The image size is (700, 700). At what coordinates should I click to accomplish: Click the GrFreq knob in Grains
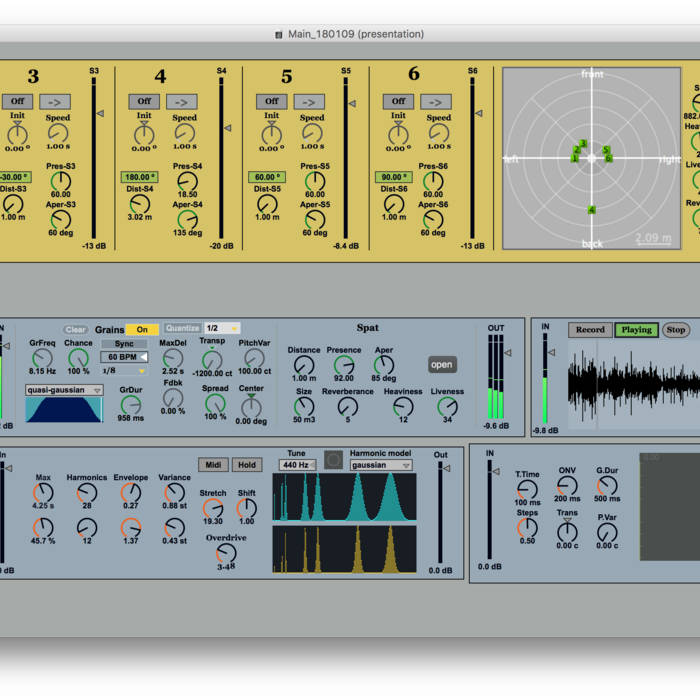click(42, 357)
